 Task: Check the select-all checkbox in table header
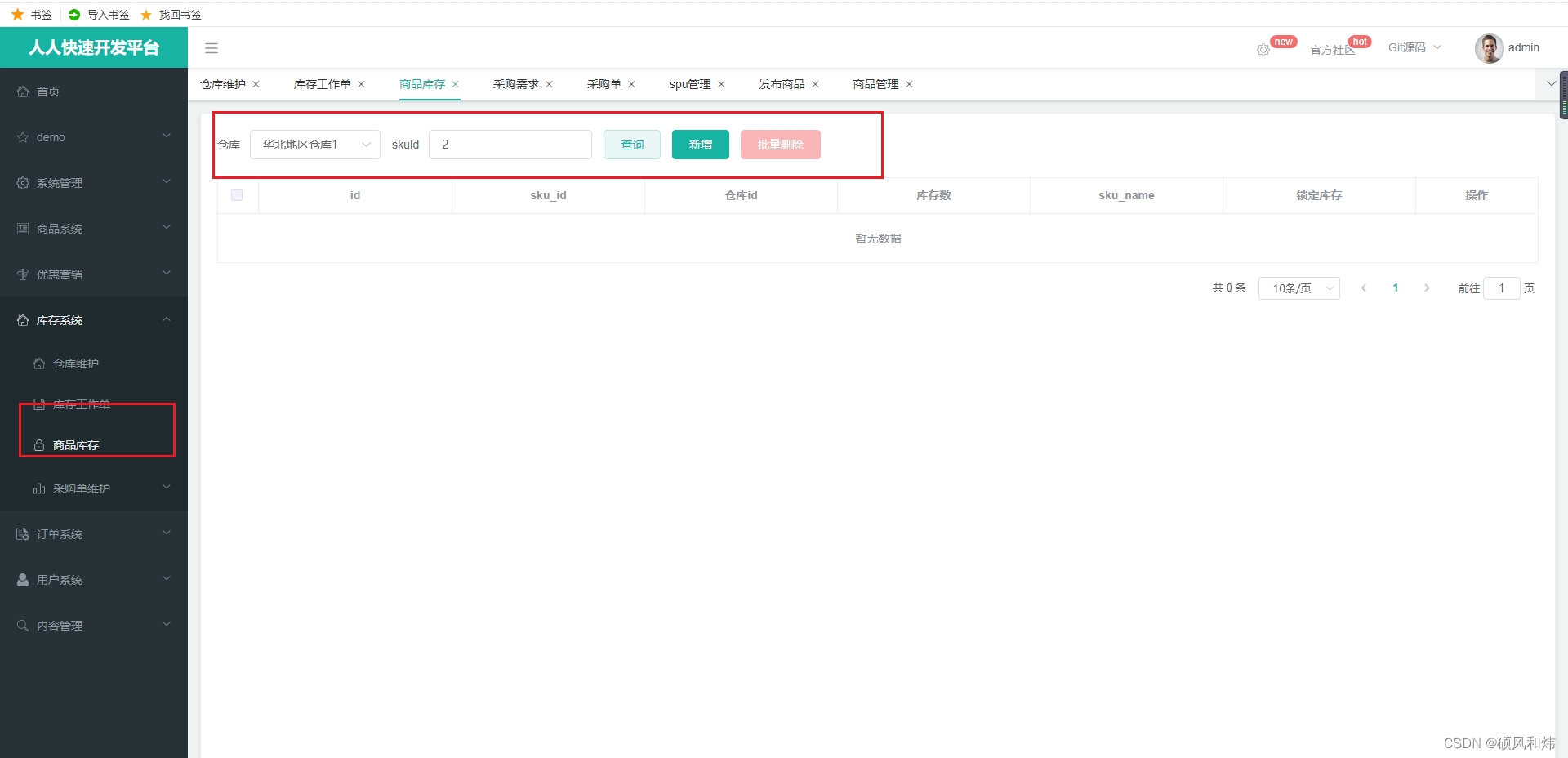[237, 195]
